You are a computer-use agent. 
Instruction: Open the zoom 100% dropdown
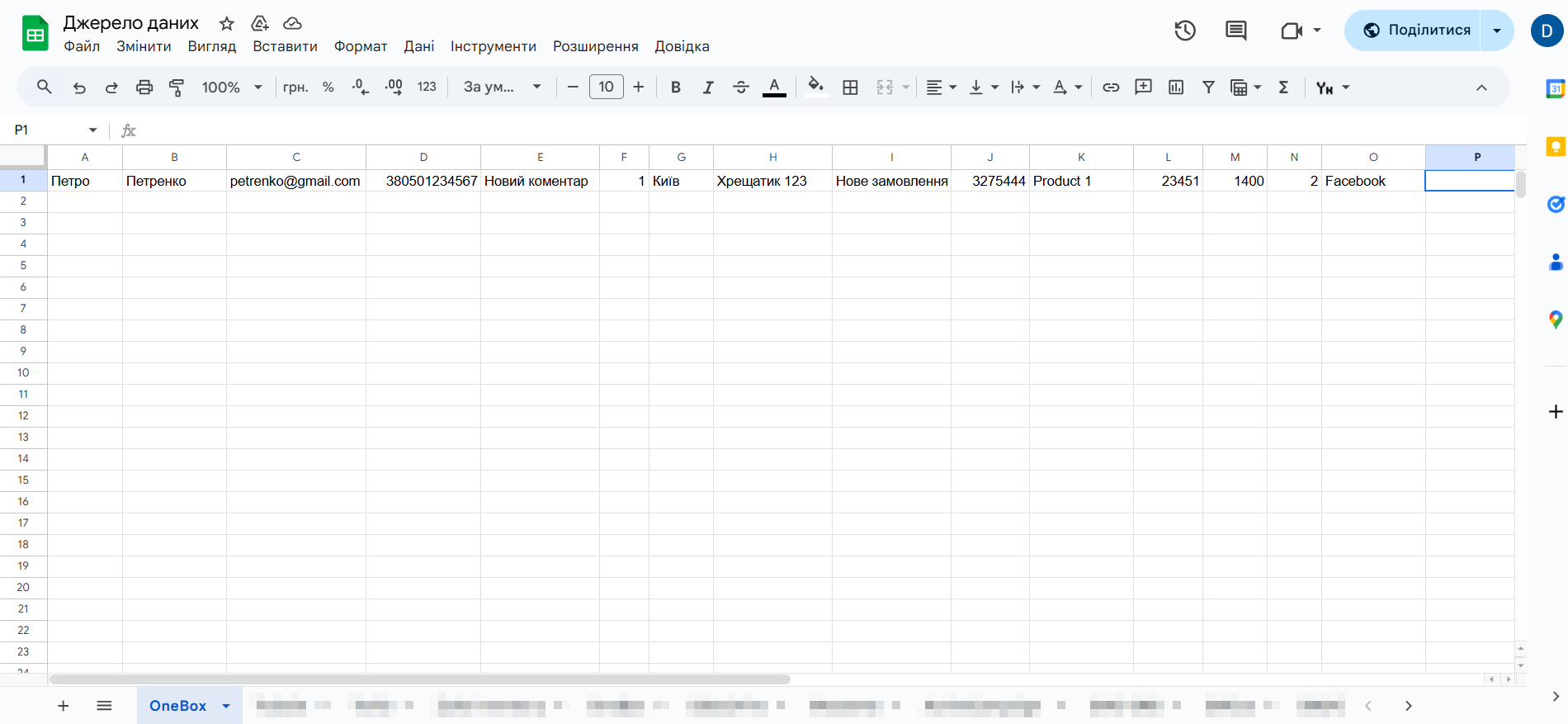(x=232, y=87)
